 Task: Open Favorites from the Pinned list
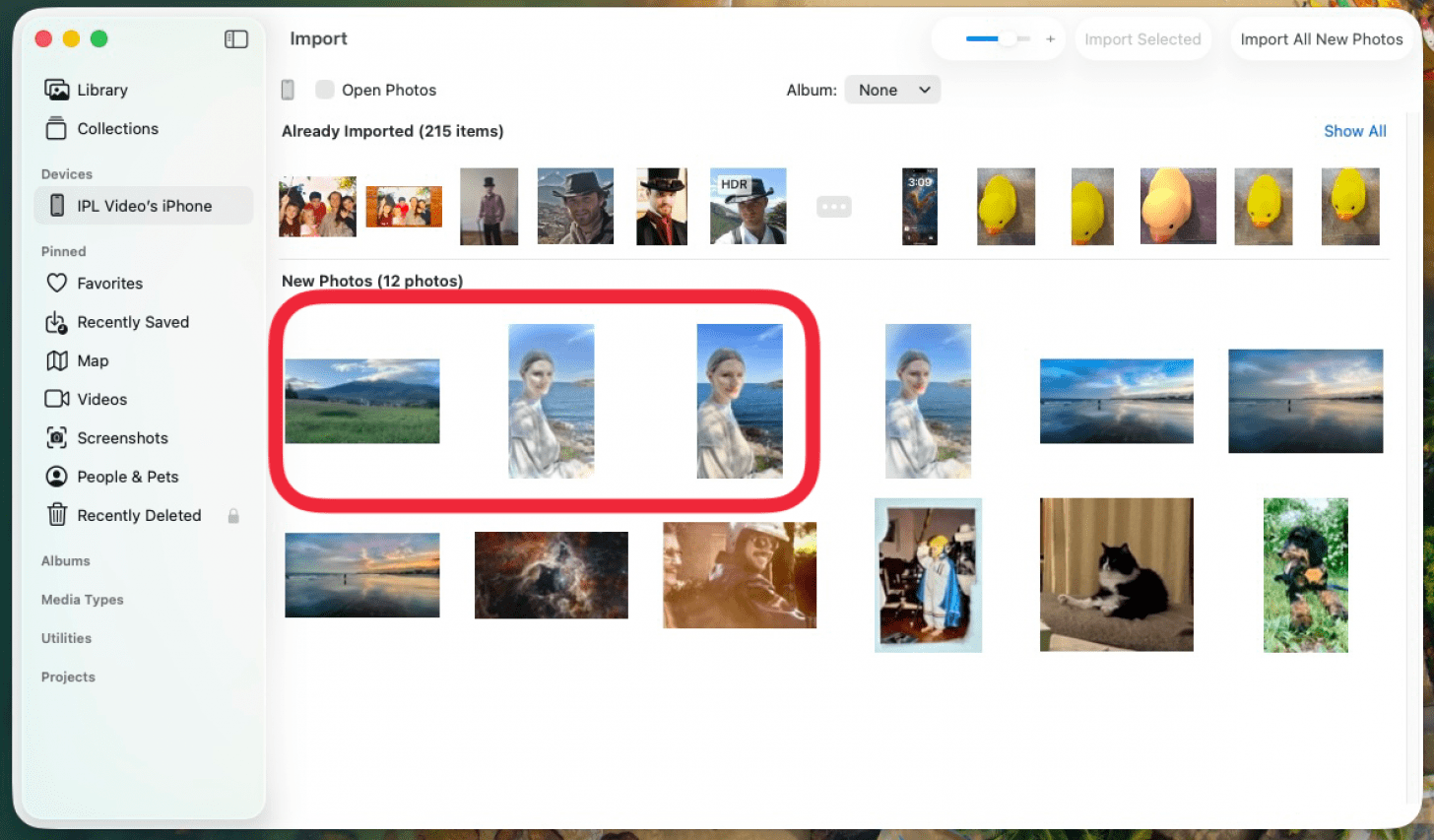pyautogui.click(x=109, y=284)
